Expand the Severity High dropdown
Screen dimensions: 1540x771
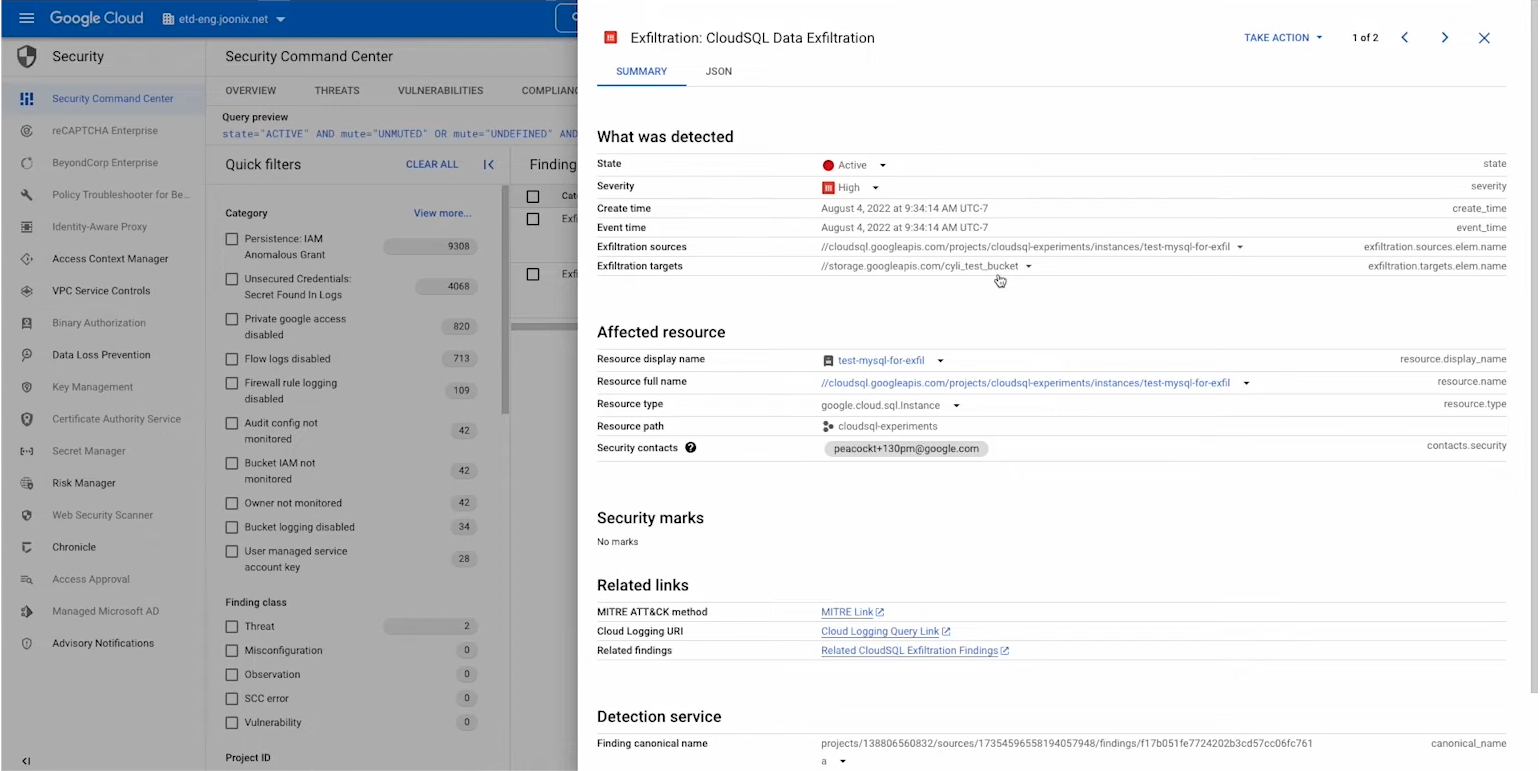(x=875, y=188)
